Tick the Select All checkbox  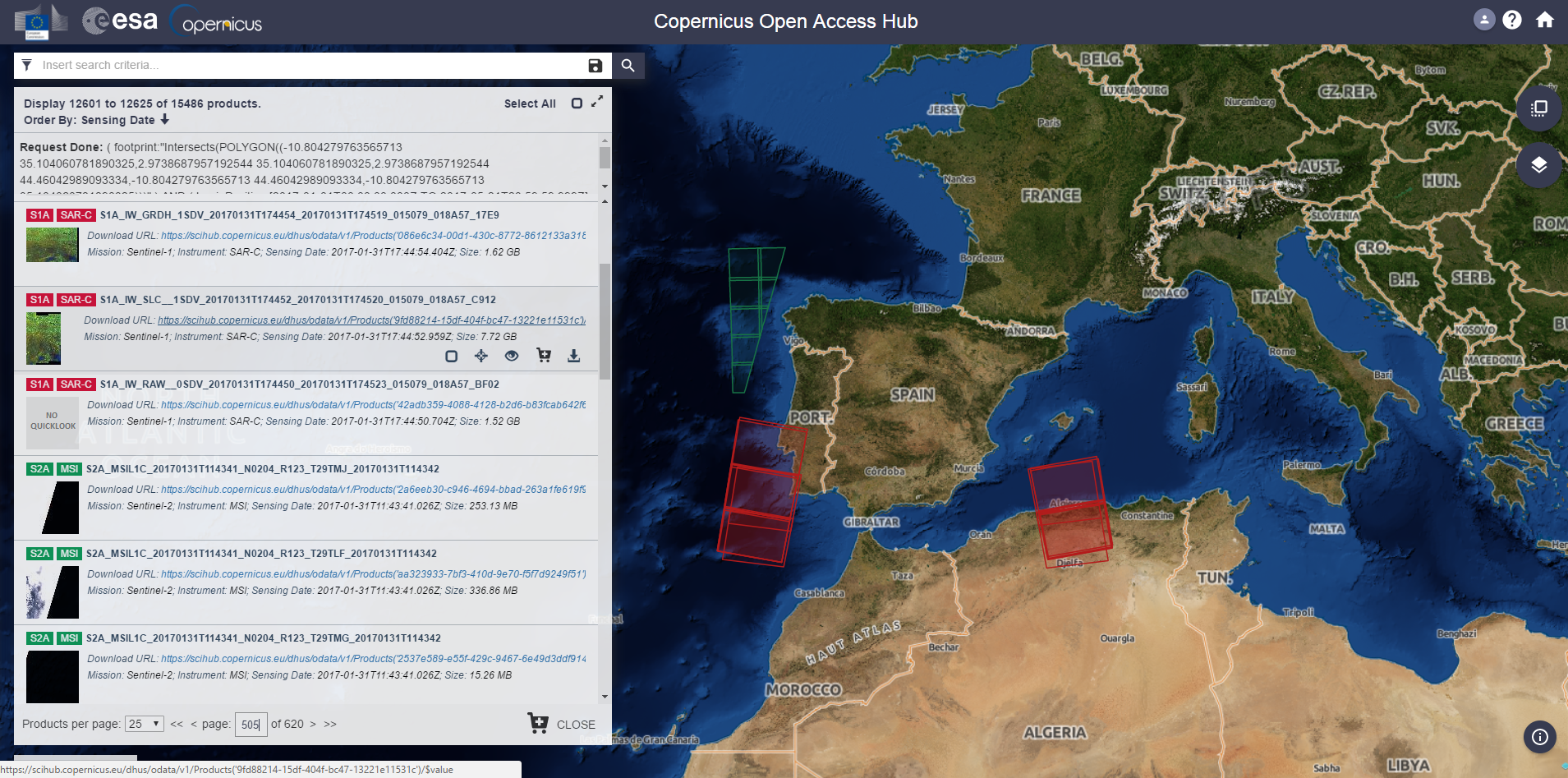pyautogui.click(x=577, y=104)
